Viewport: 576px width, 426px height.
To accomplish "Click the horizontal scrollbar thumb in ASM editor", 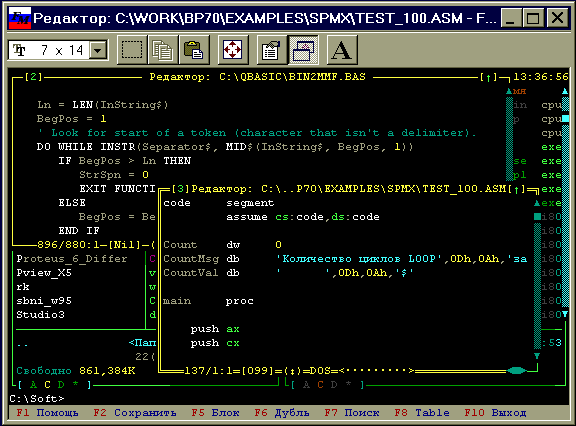I will [516, 371].
